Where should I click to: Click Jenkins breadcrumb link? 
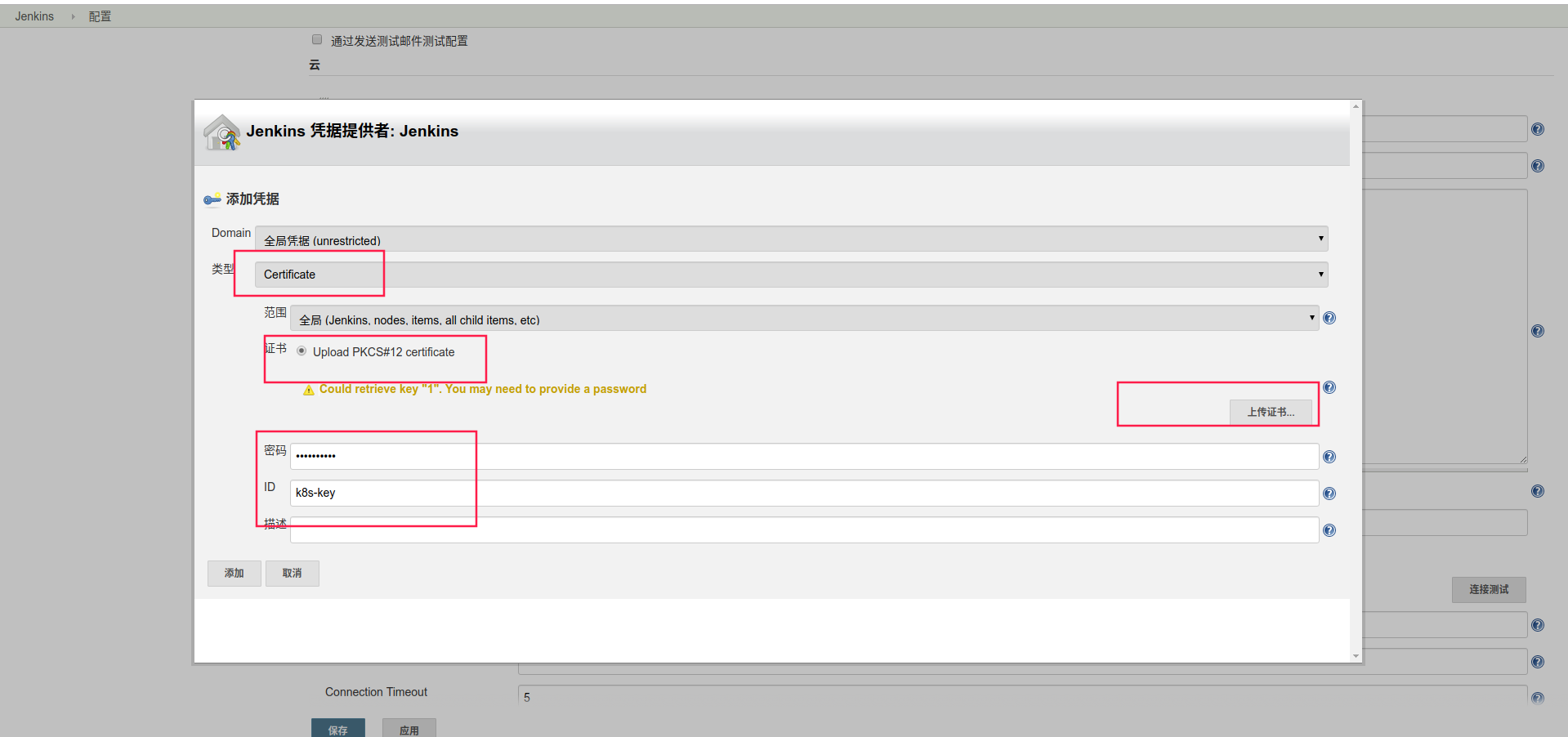[x=34, y=16]
